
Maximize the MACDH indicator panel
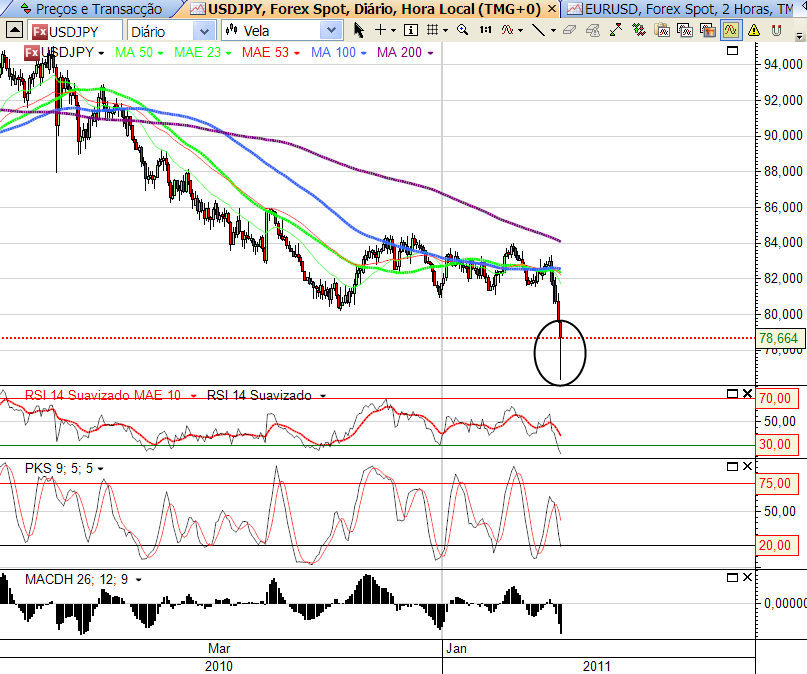pos(732,578)
